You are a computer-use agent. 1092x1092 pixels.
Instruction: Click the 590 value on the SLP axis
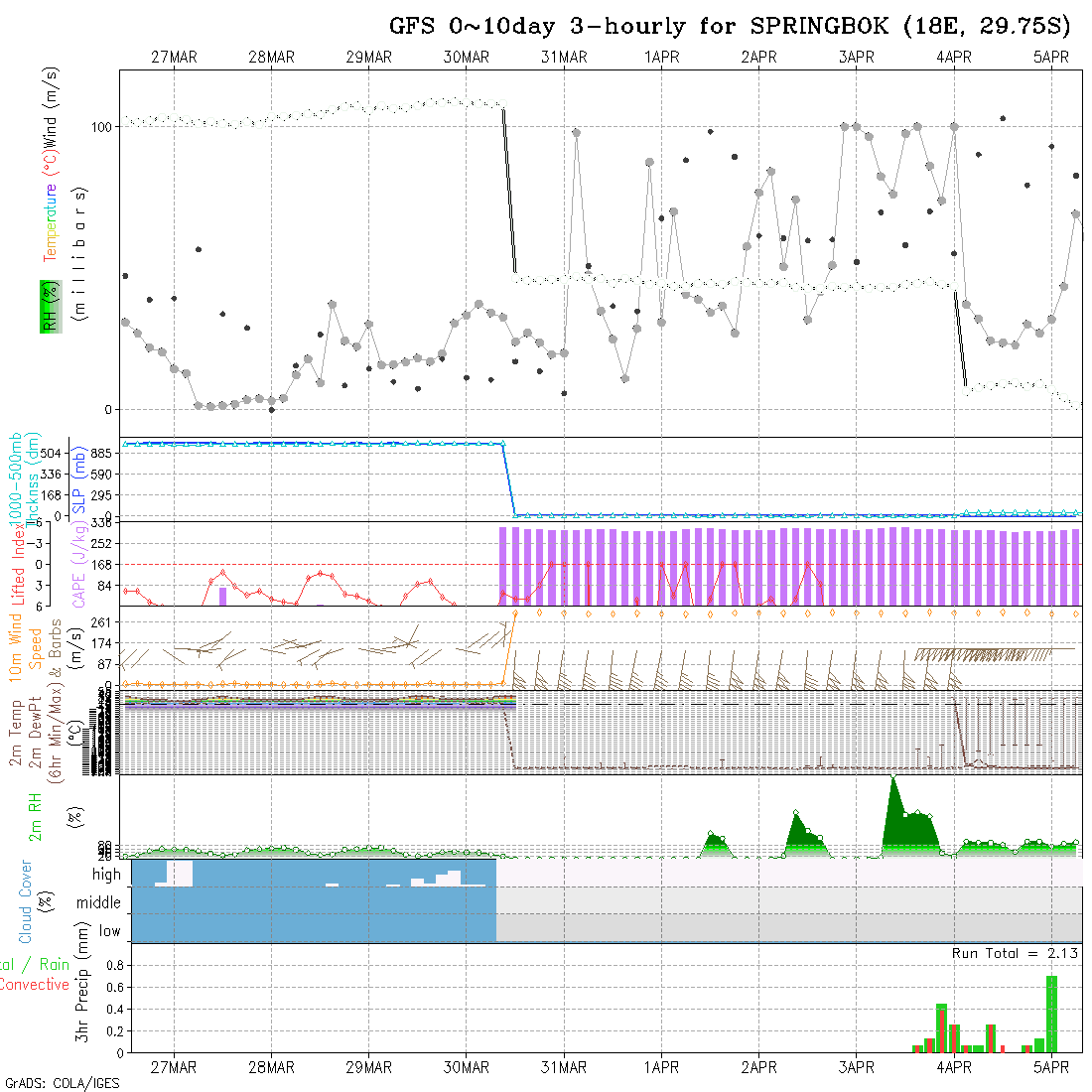pyautogui.click(x=101, y=475)
